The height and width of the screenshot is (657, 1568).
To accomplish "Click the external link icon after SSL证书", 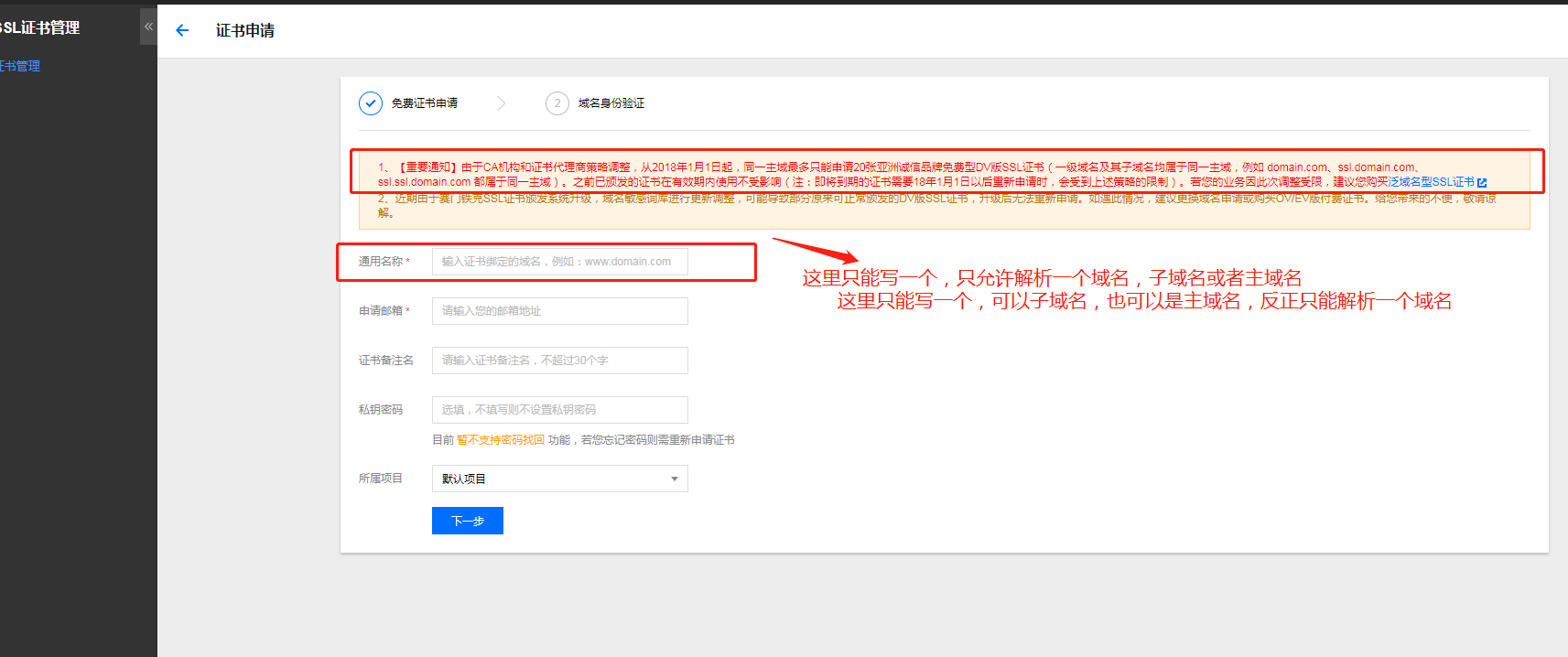I will click(1482, 182).
